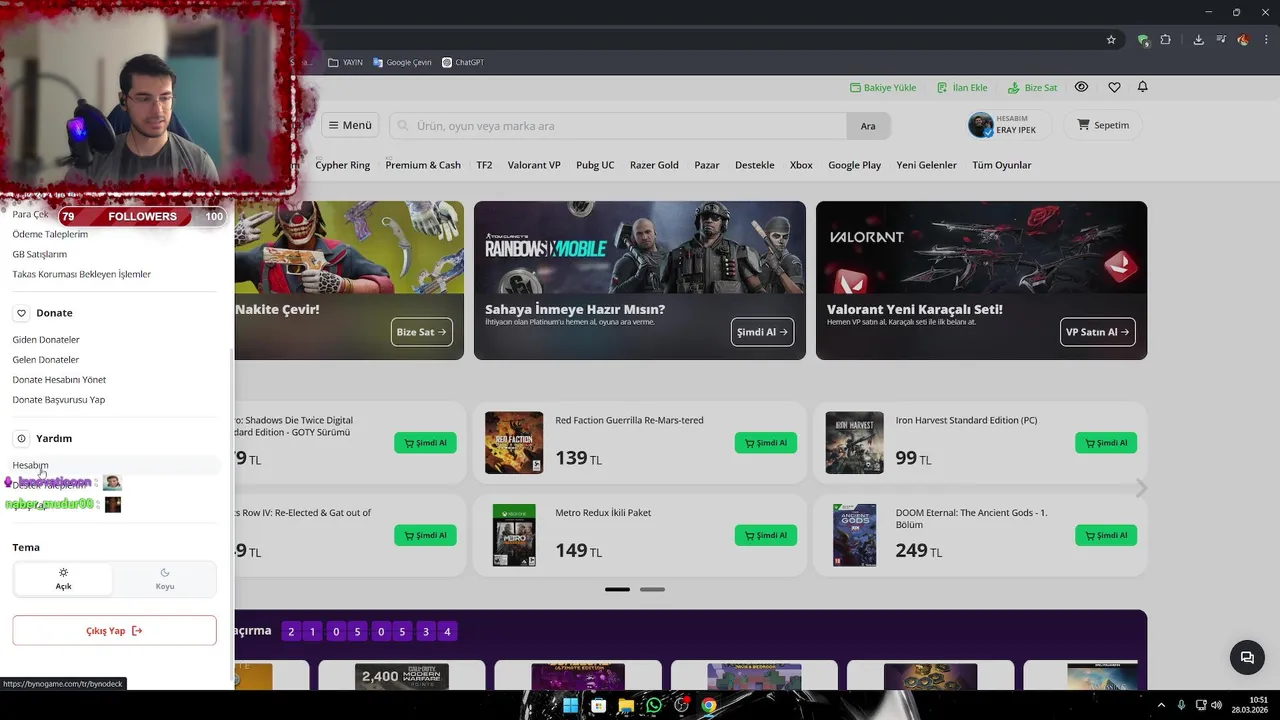Click the eye icon in the top bar
The width and height of the screenshot is (1280, 720).
(1081, 87)
